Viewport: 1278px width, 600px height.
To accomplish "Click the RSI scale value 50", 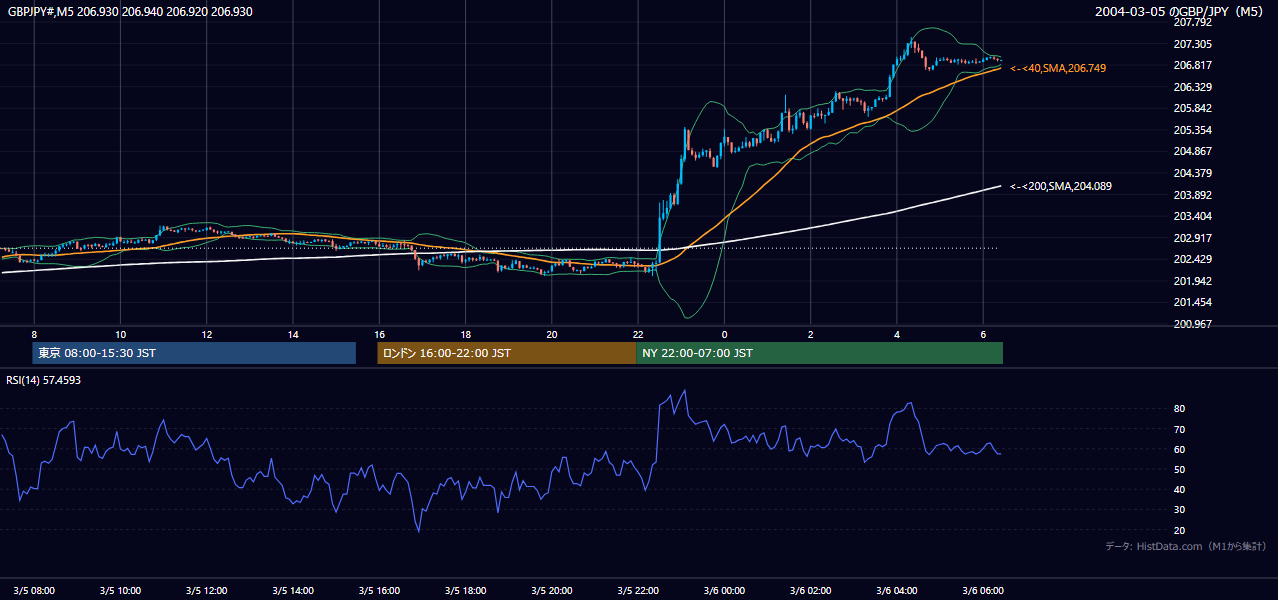I will pyautogui.click(x=1179, y=469).
